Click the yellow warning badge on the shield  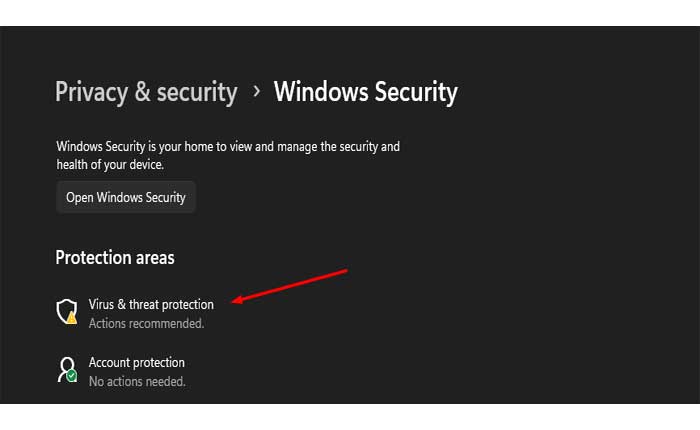(72, 319)
